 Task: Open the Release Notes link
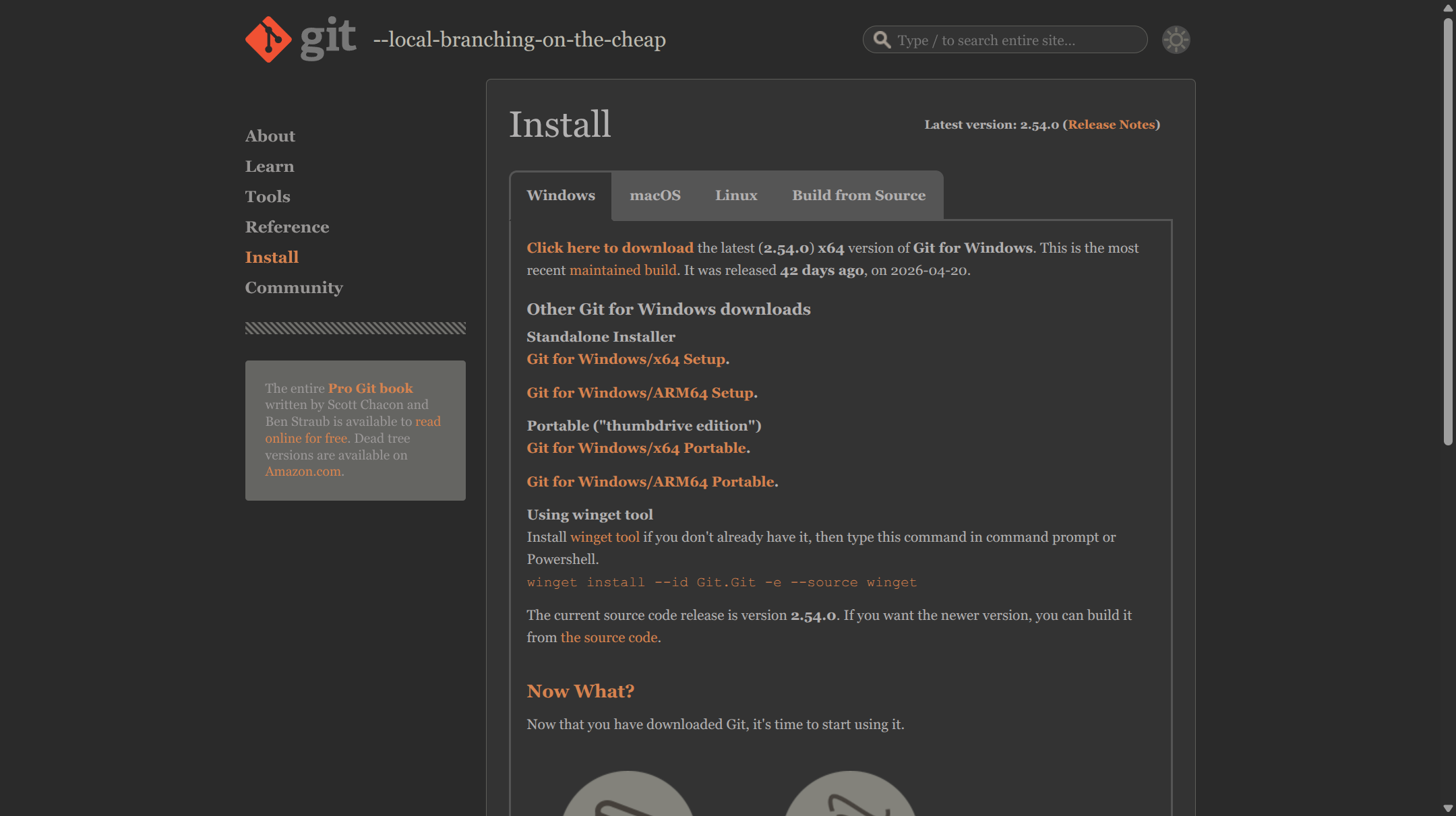coord(1112,125)
